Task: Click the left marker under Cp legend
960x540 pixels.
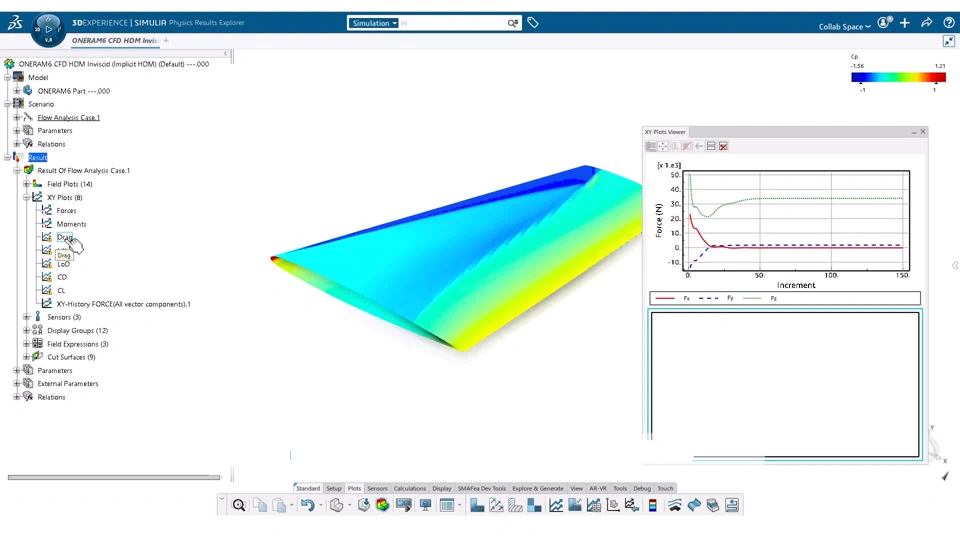Action: 861,83
